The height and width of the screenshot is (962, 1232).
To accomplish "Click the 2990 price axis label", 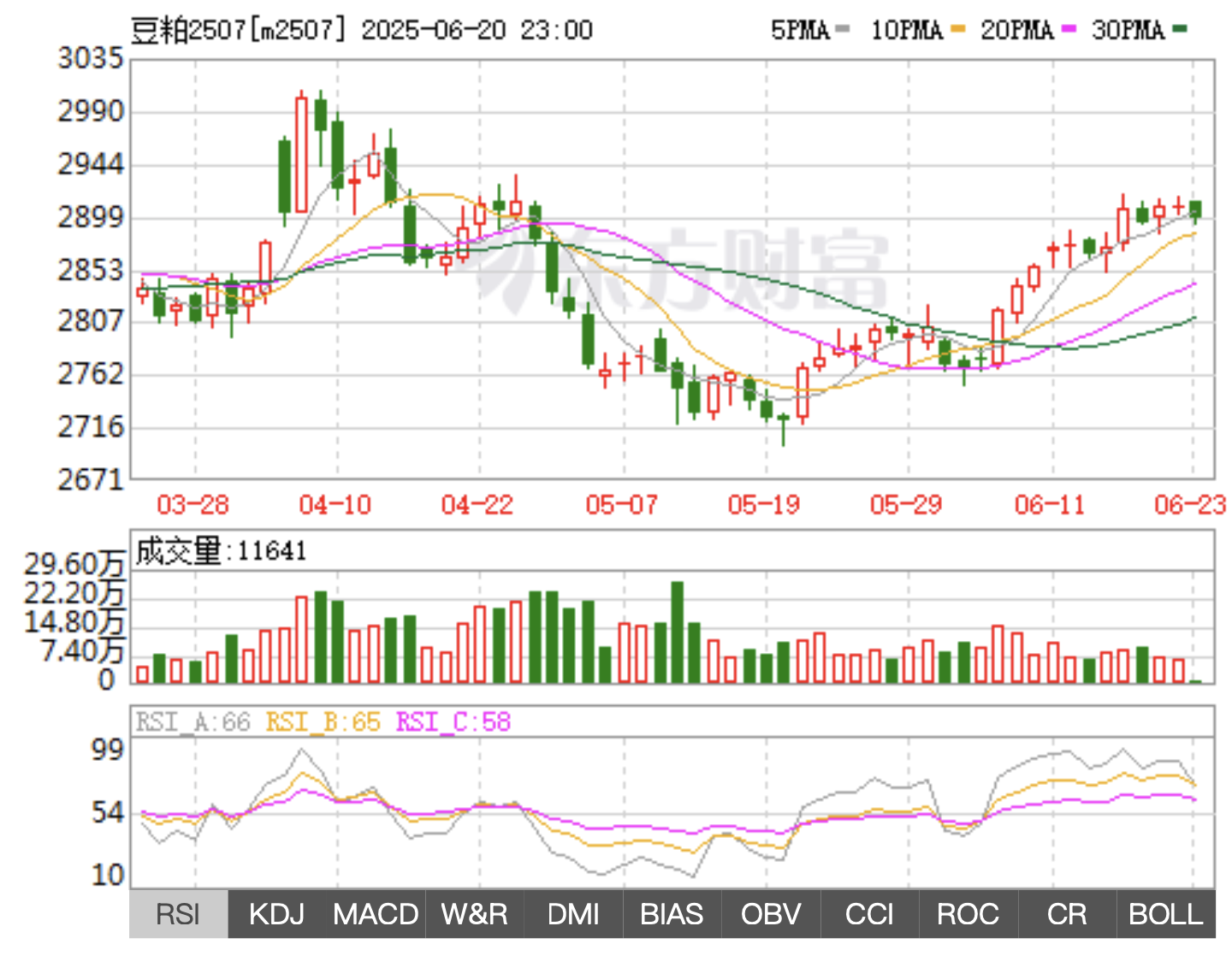I will 91,111.
